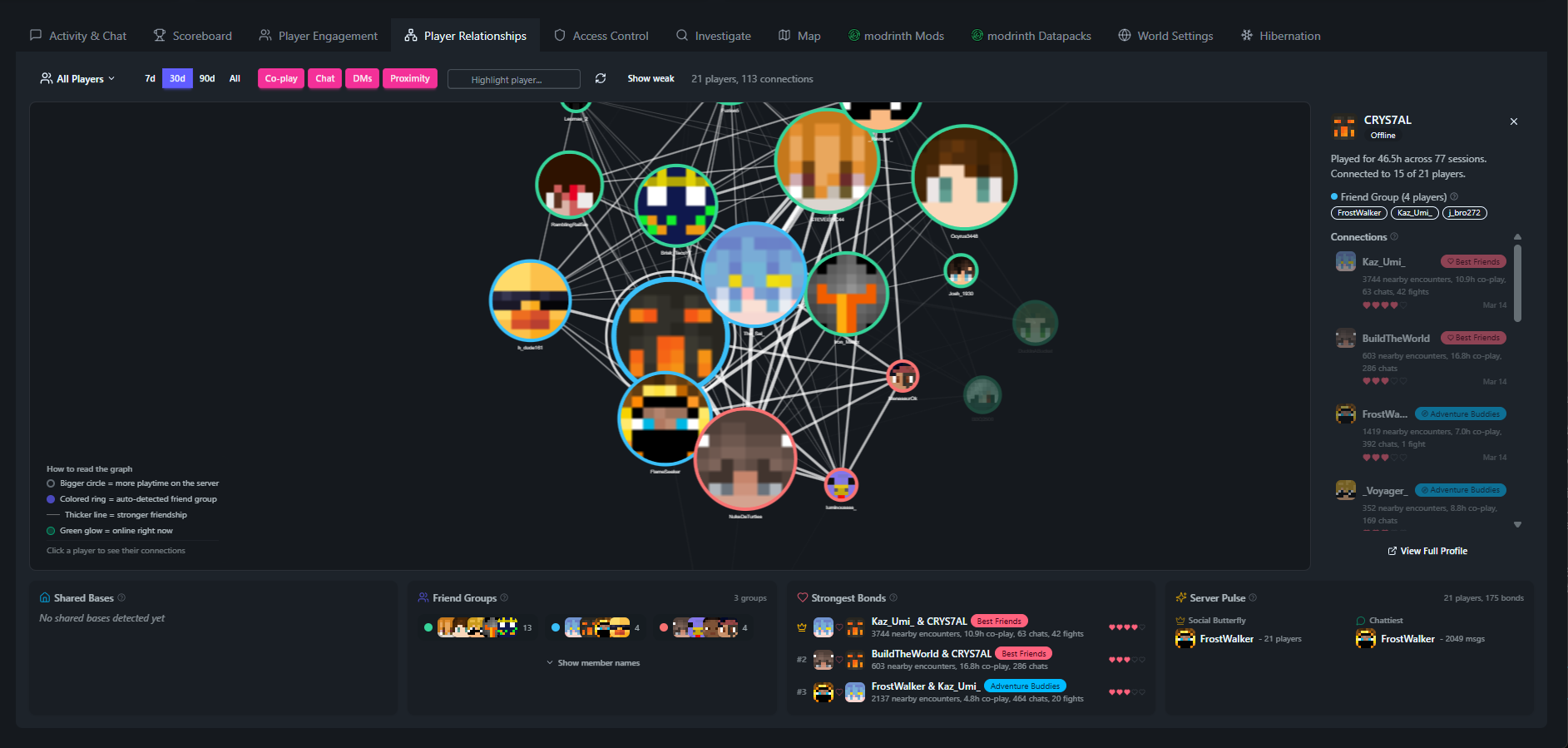
Task: Click the Connections help icon
Action: point(1394,237)
